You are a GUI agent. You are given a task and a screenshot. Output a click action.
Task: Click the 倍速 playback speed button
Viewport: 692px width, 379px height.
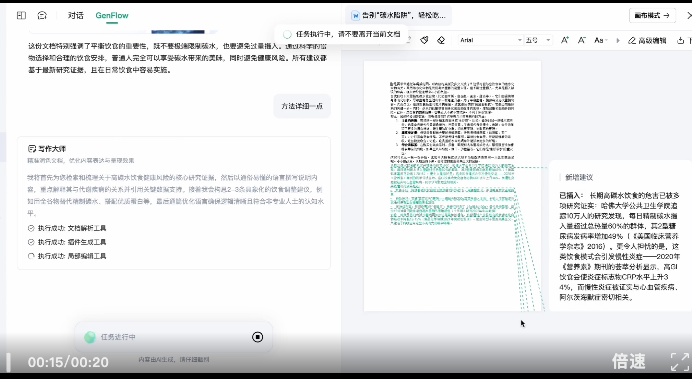(x=628, y=361)
